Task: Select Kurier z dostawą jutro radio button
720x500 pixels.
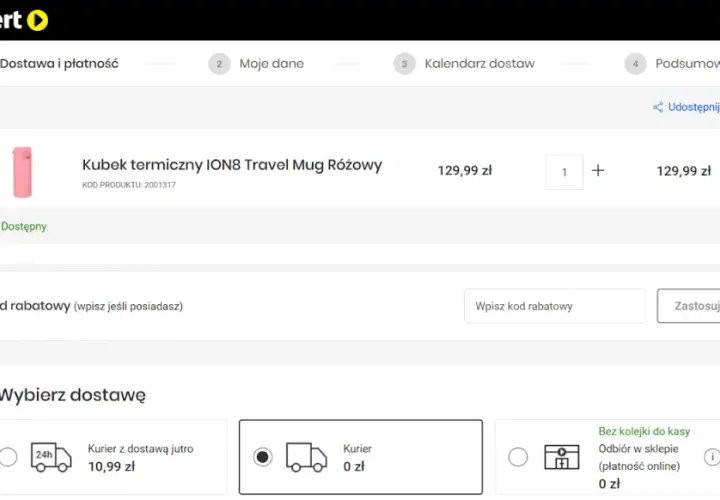Action: [x=8, y=457]
